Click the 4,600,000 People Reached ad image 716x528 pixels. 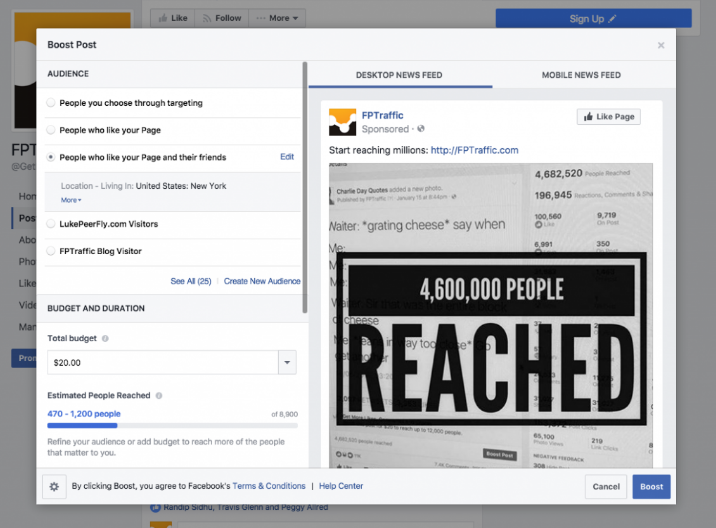[491, 315]
